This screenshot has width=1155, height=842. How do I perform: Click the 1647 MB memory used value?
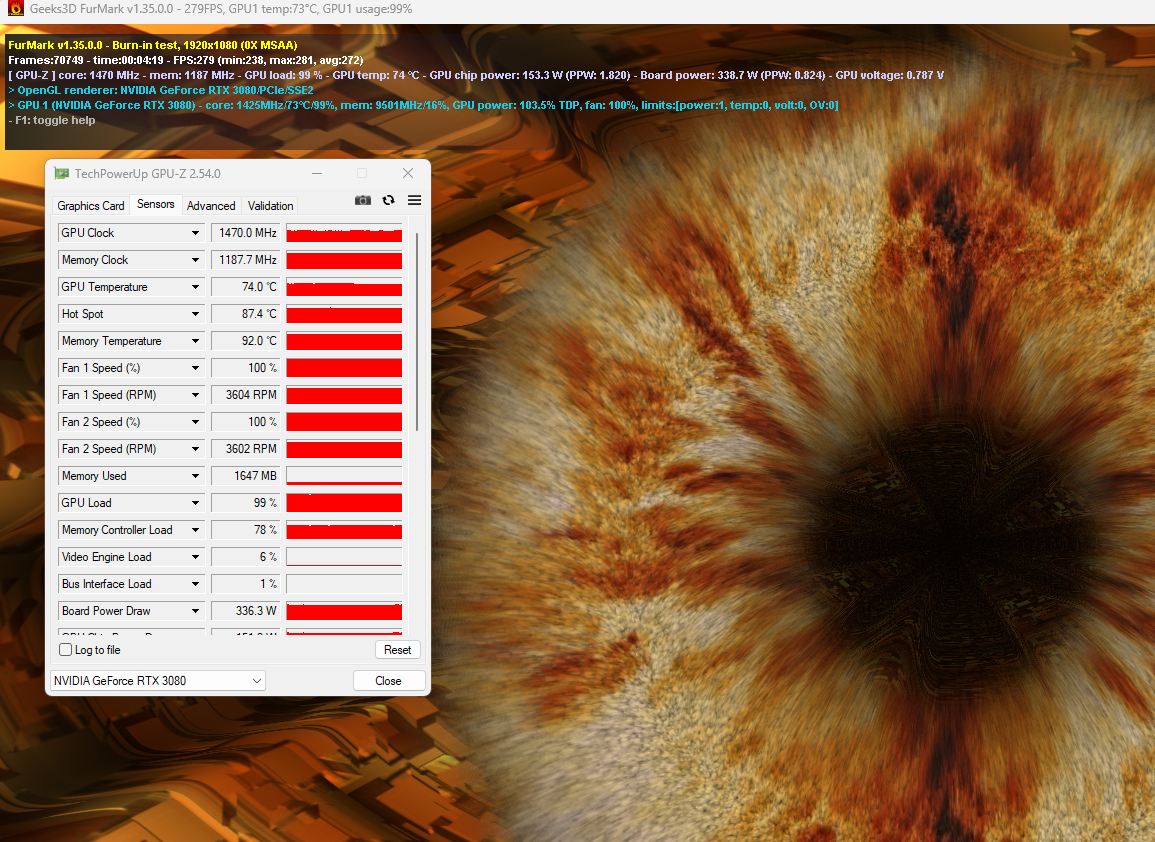[x=245, y=476]
